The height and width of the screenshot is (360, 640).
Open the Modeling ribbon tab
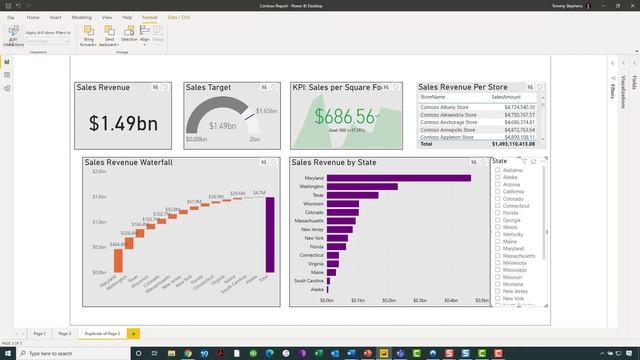[82, 18]
